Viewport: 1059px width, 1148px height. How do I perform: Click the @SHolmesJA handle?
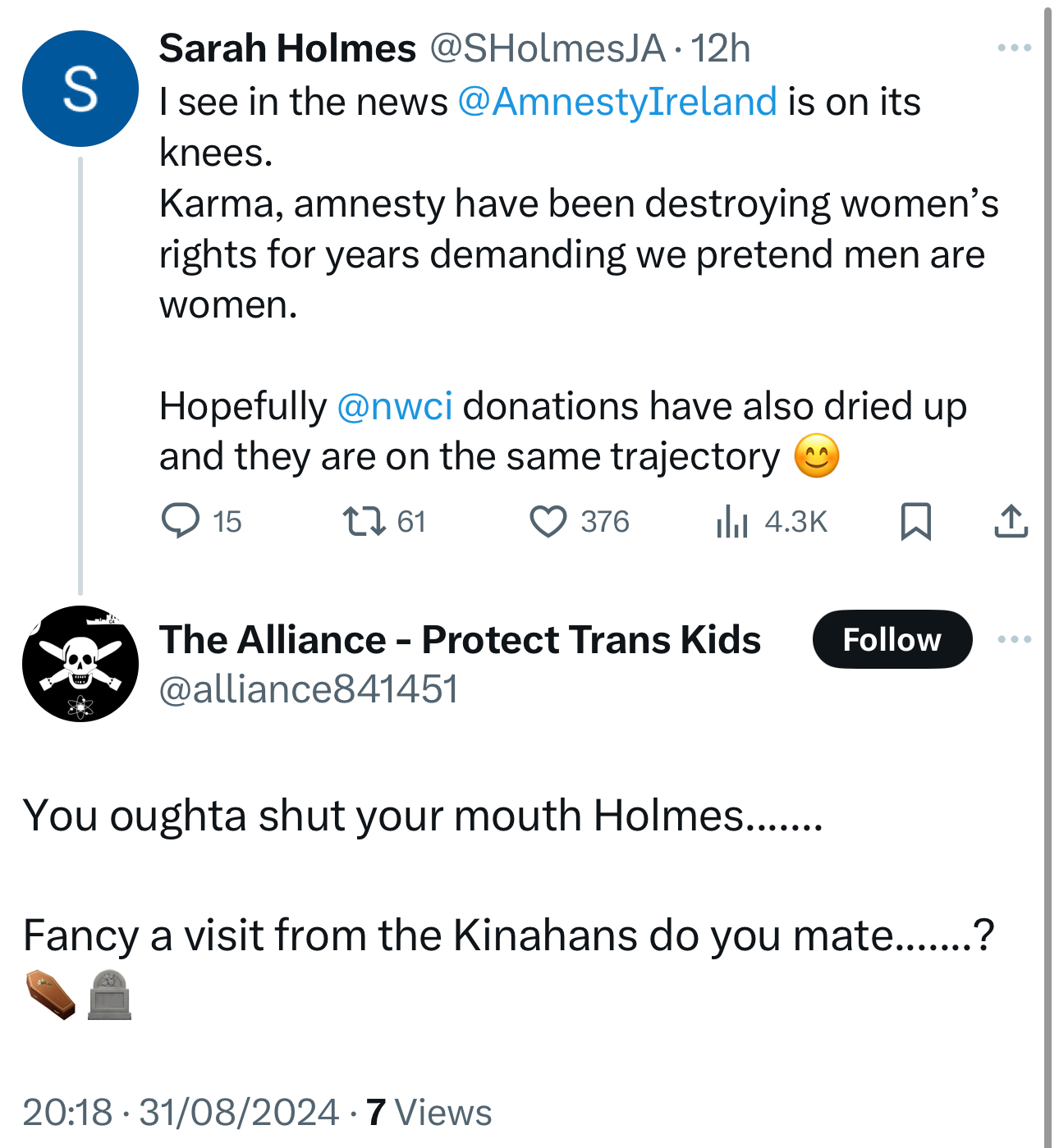point(547,48)
